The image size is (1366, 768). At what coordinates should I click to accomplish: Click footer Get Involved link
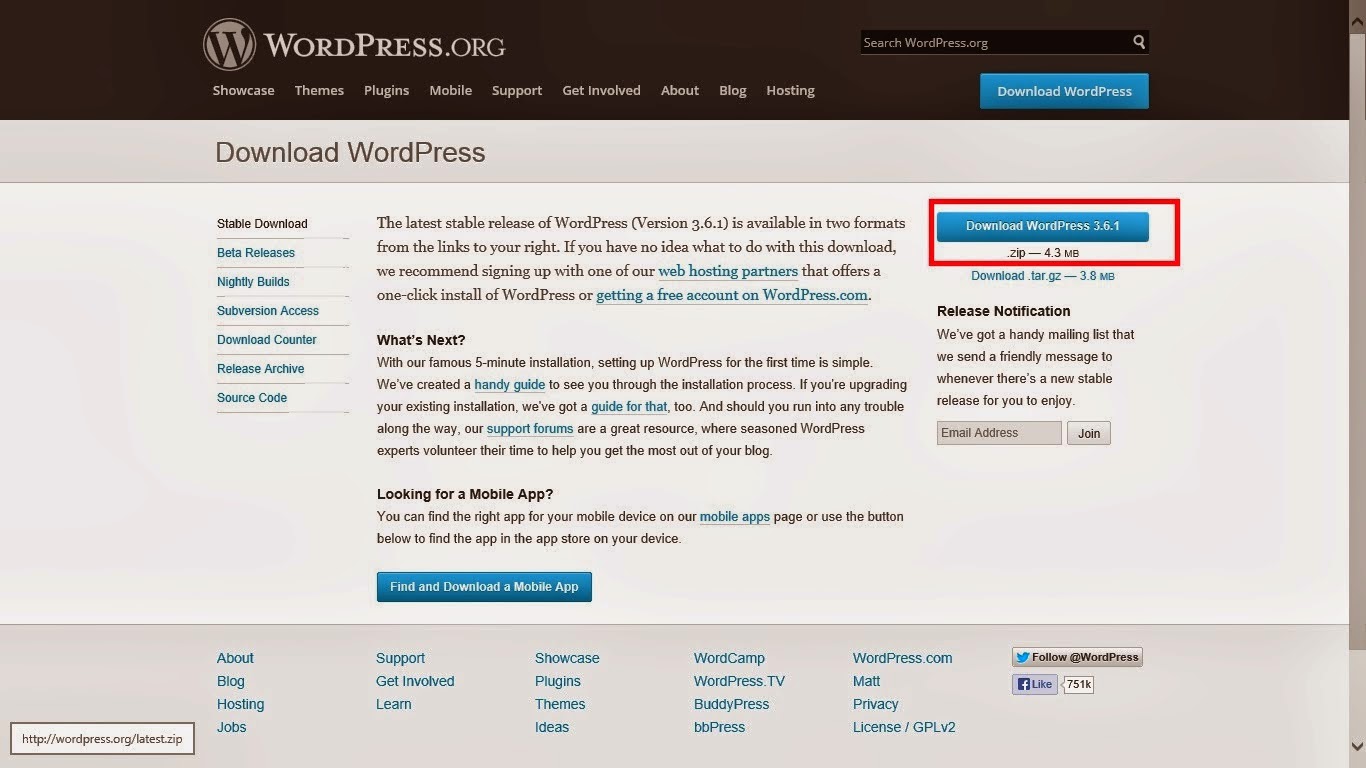415,681
